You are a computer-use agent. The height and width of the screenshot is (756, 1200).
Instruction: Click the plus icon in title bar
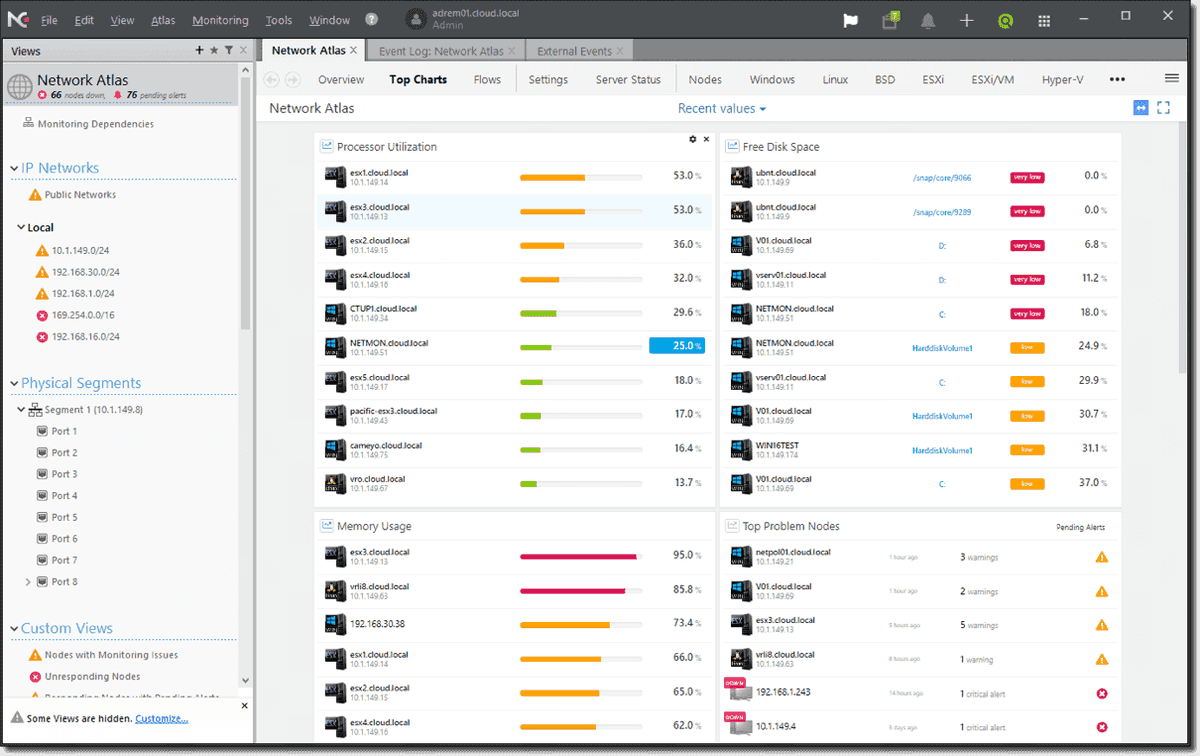click(966, 20)
